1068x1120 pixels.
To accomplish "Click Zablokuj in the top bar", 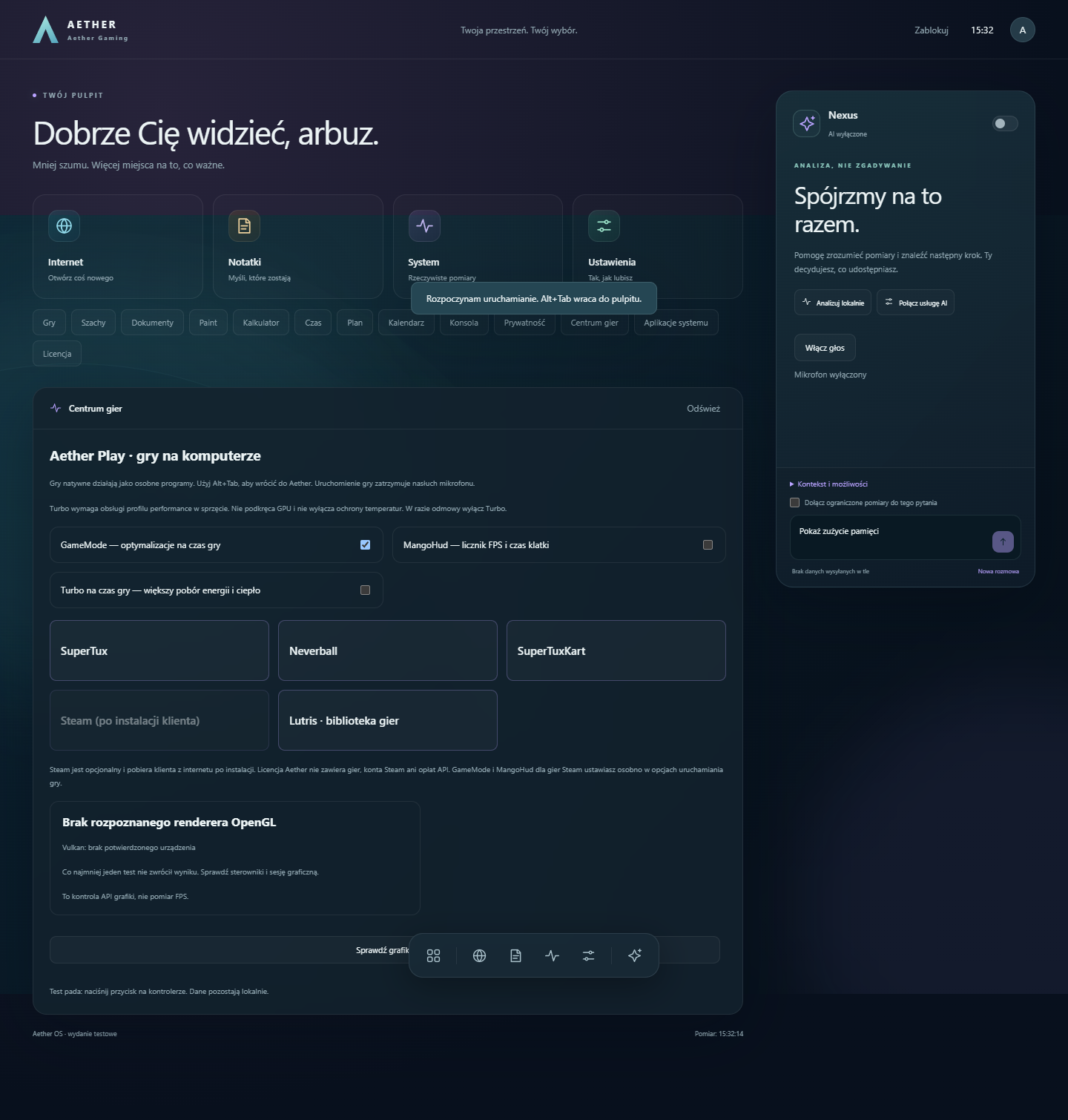I will coord(932,30).
